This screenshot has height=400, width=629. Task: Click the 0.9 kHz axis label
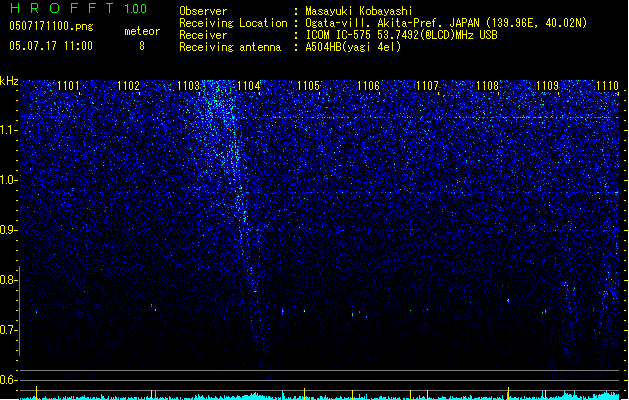[x=8, y=230]
